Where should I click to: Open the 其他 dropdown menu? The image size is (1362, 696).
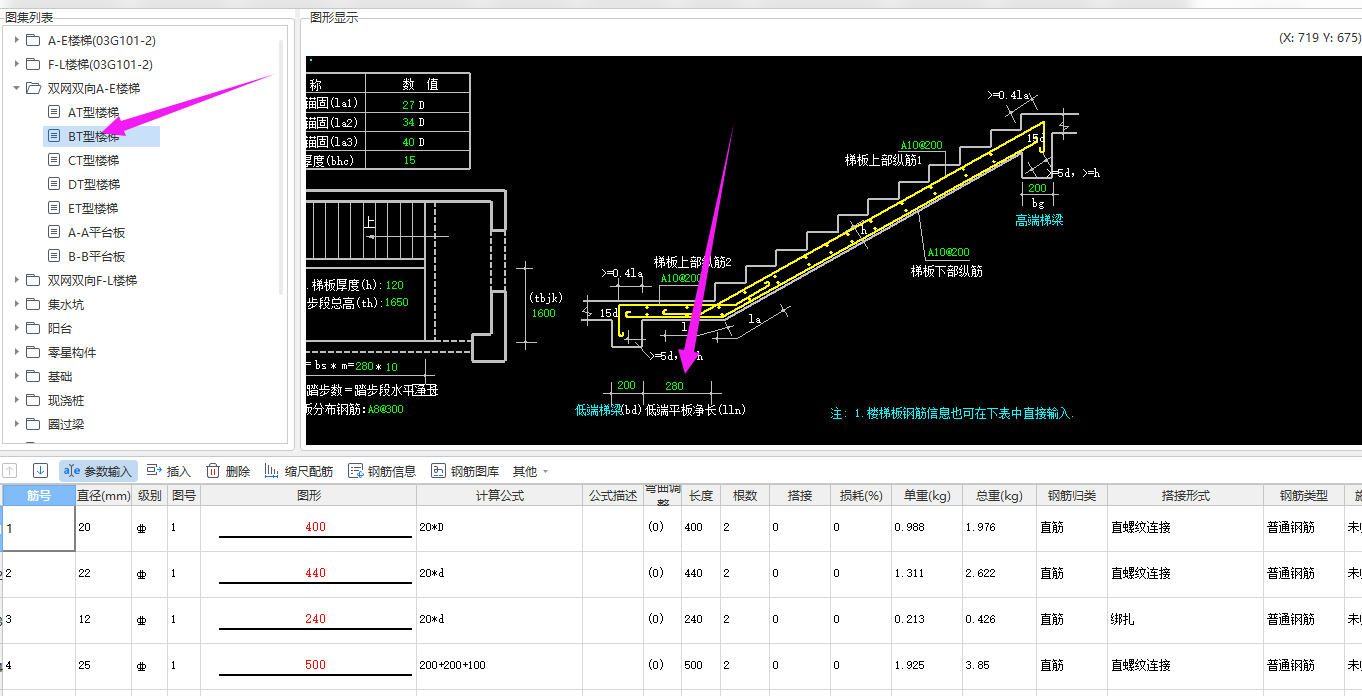(530, 471)
